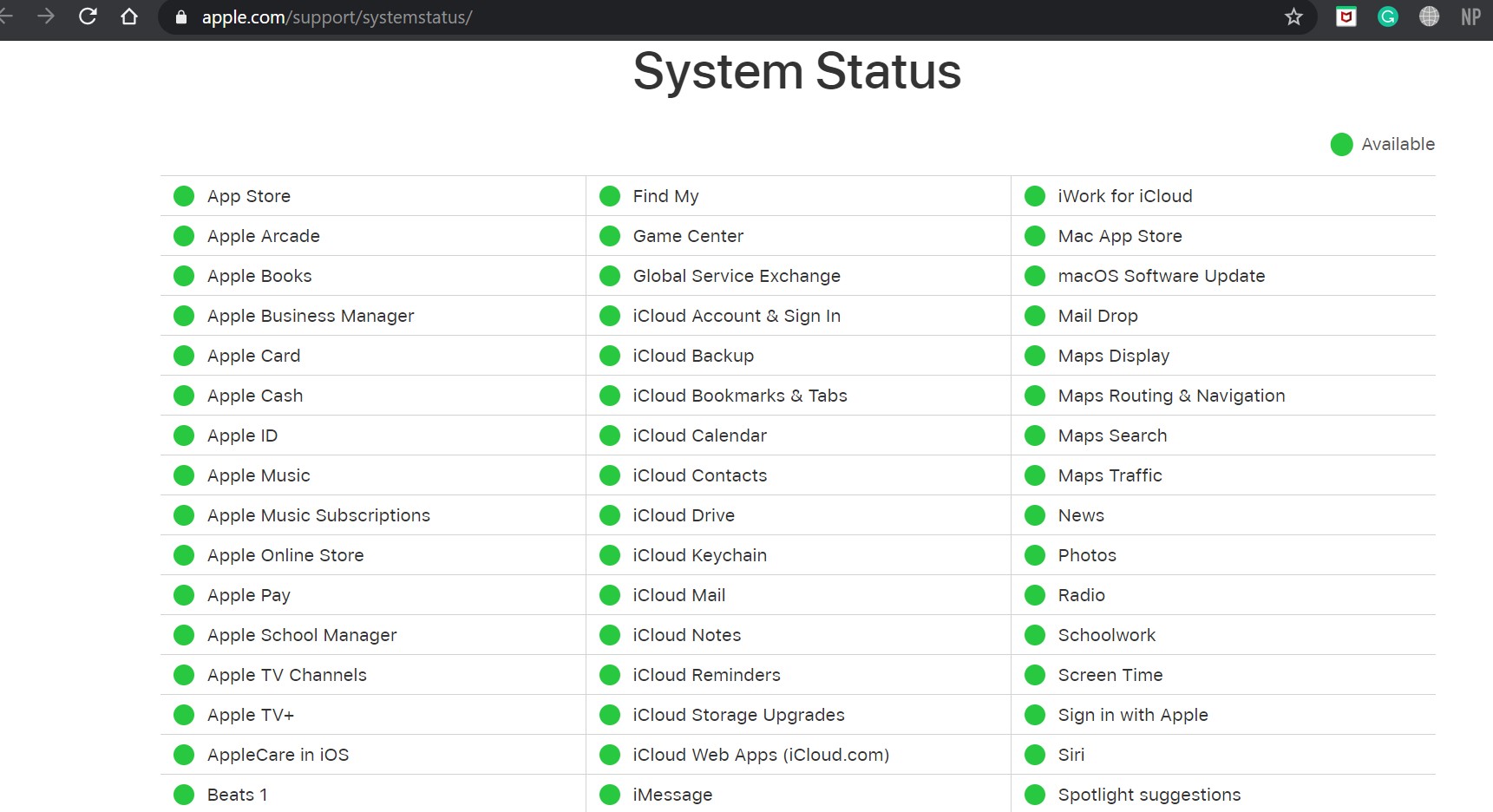Select the iCloud Notes entry

click(x=687, y=635)
